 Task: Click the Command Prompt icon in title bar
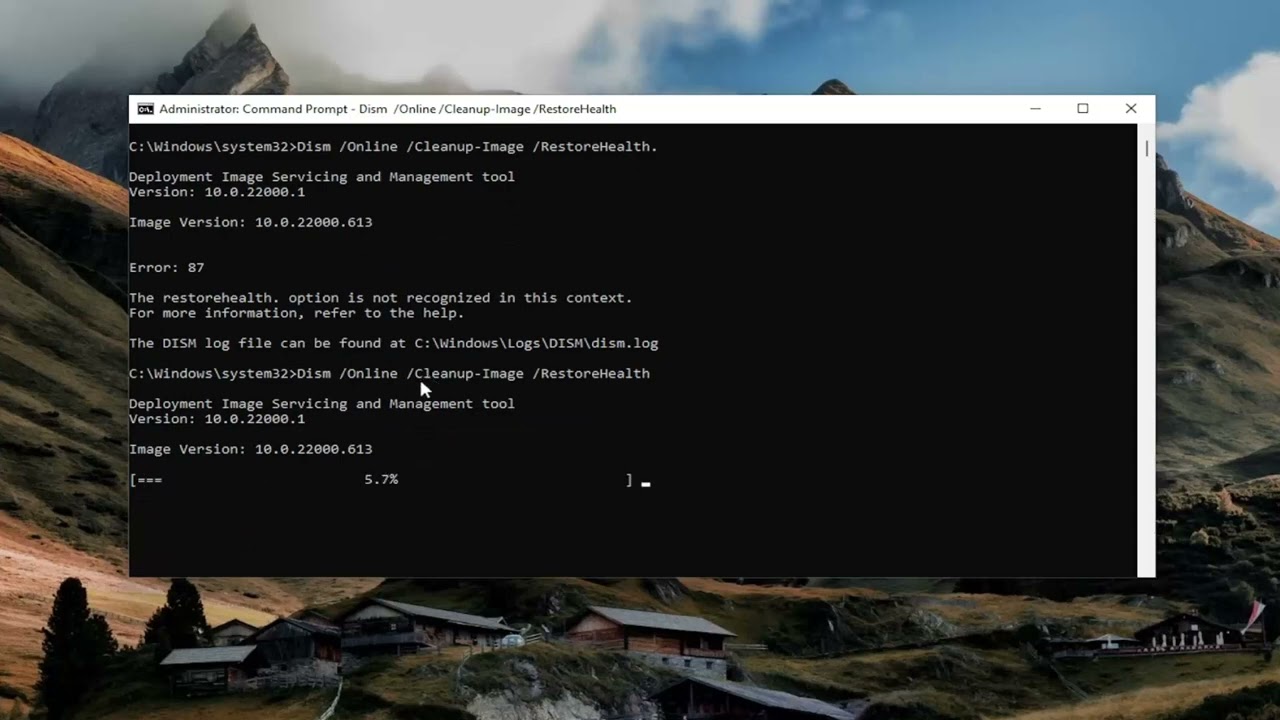pyautogui.click(x=145, y=109)
